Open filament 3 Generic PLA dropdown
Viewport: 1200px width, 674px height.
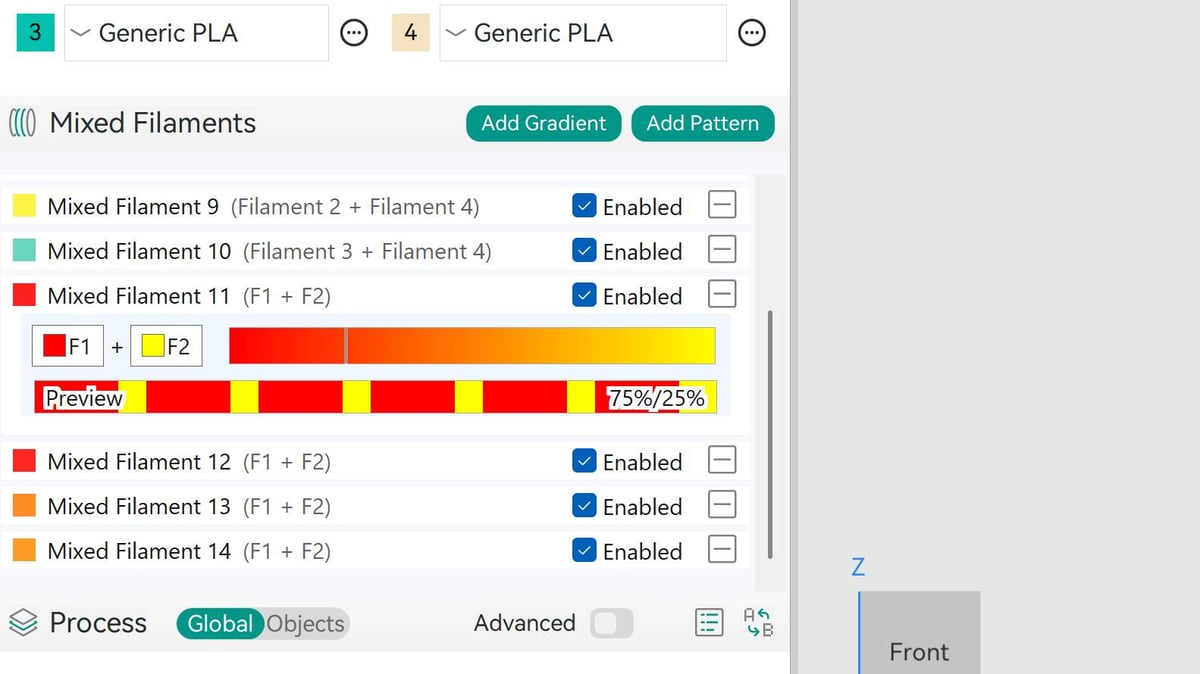(196, 33)
